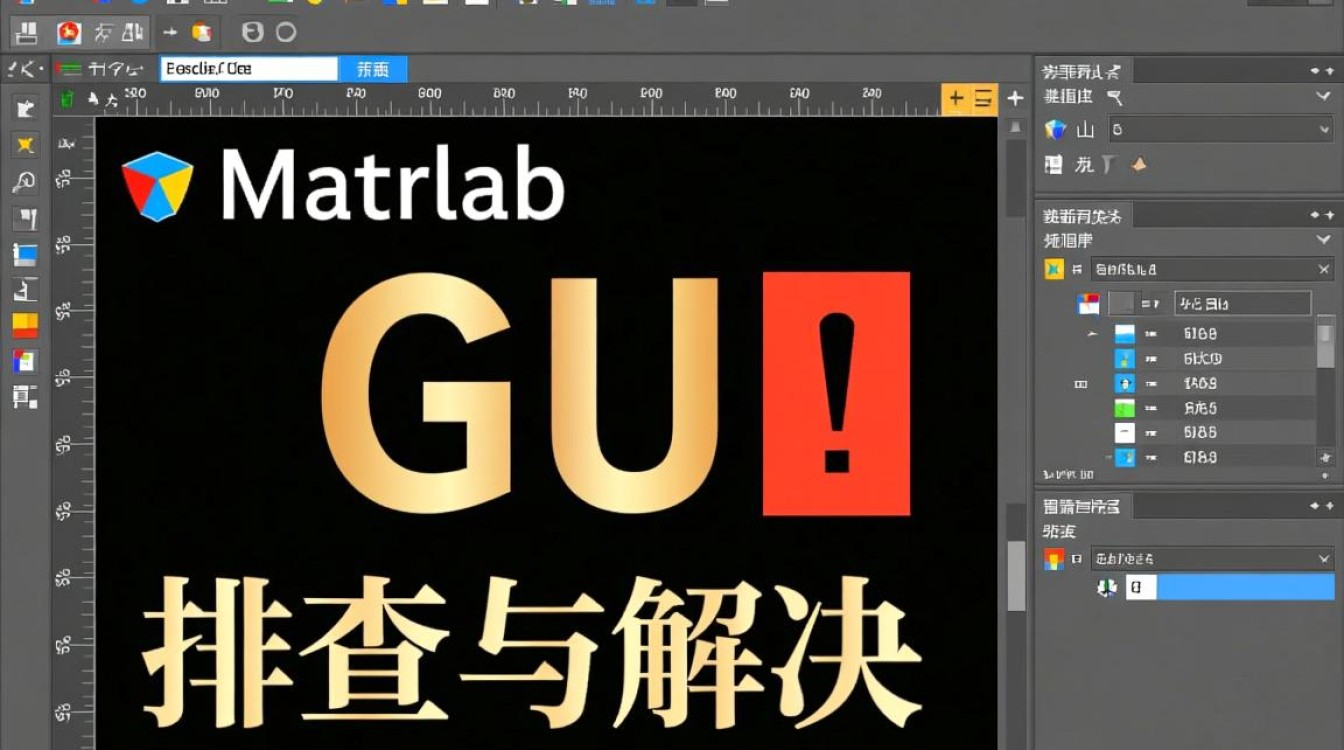
Task: Click the bright blue bar in bottom panel
Action: tap(1245, 587)
